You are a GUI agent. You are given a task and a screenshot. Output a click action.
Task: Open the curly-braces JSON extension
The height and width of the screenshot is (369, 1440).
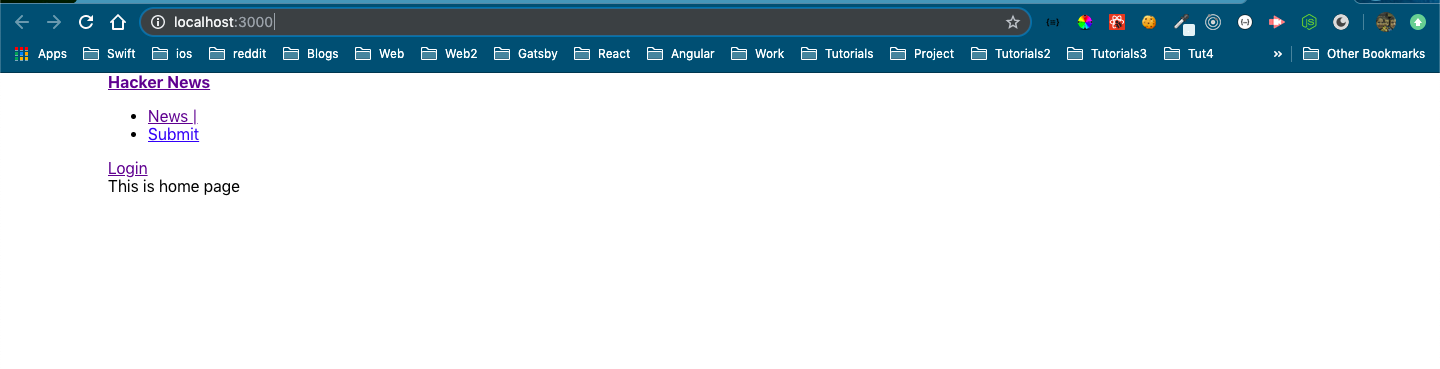tap(1052, 22)
